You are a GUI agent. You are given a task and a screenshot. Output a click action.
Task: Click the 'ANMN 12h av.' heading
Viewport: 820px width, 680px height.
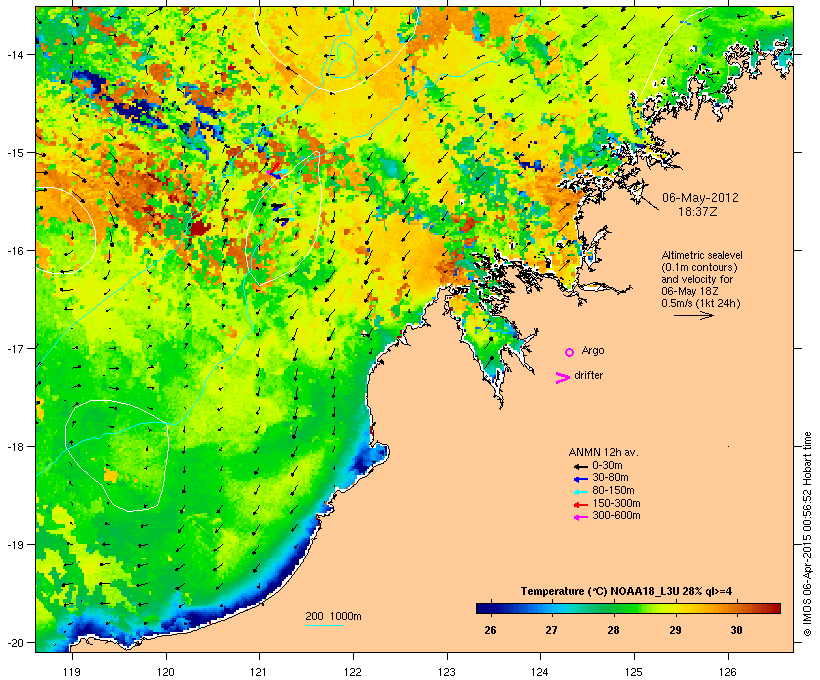(x=603, y=452)
